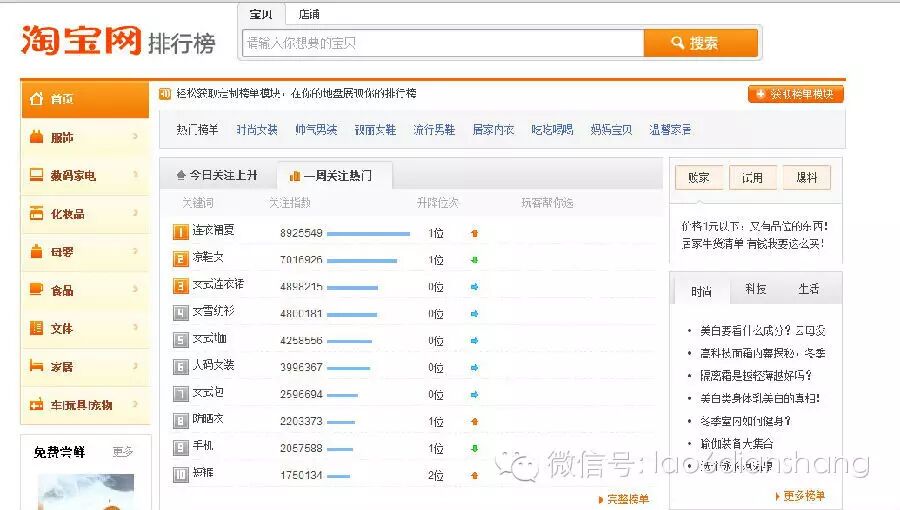Click the 装载榜单模块 button
900x510 pixels.
796,94
